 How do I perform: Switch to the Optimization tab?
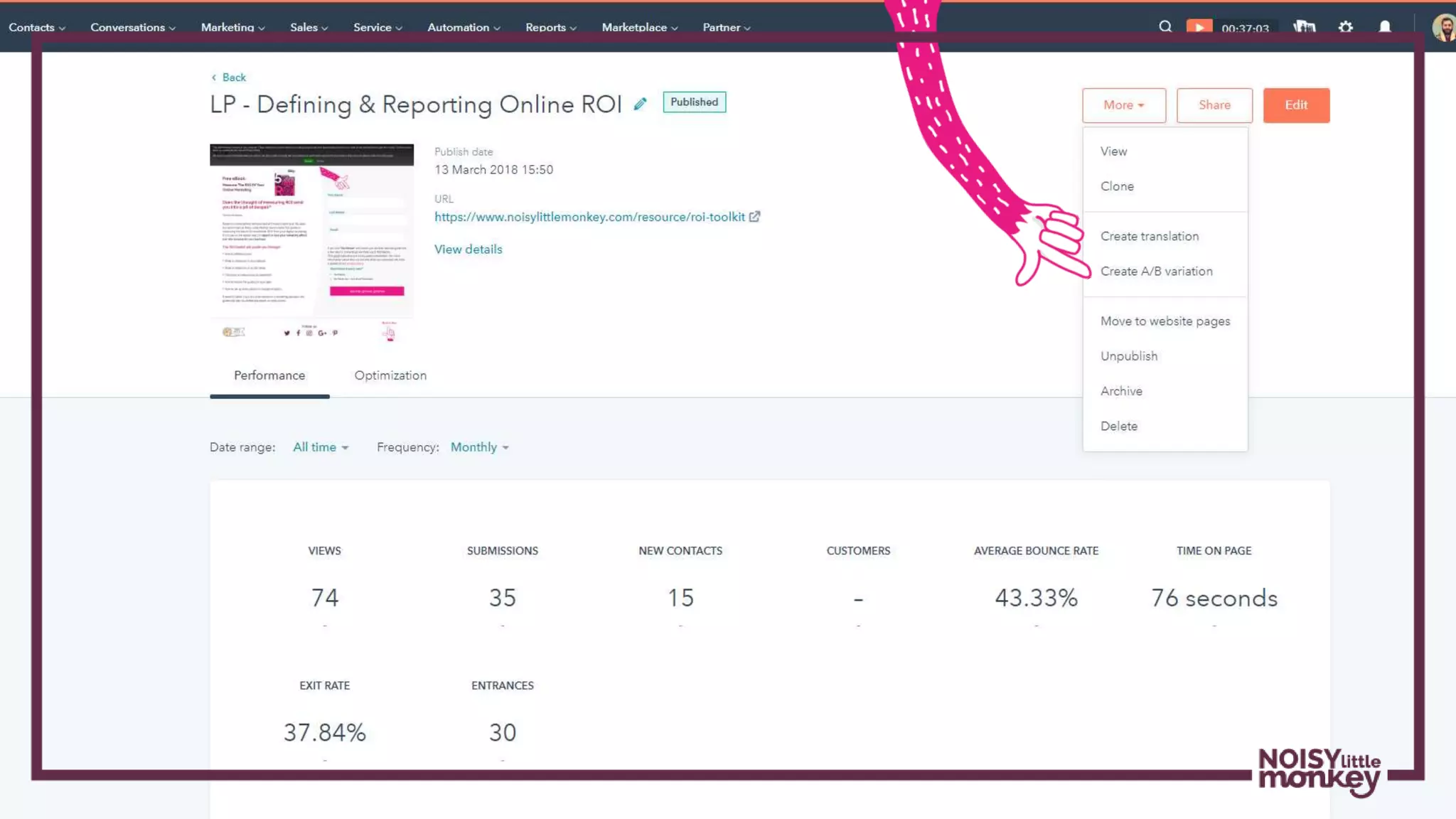click(x=390, y=375)
